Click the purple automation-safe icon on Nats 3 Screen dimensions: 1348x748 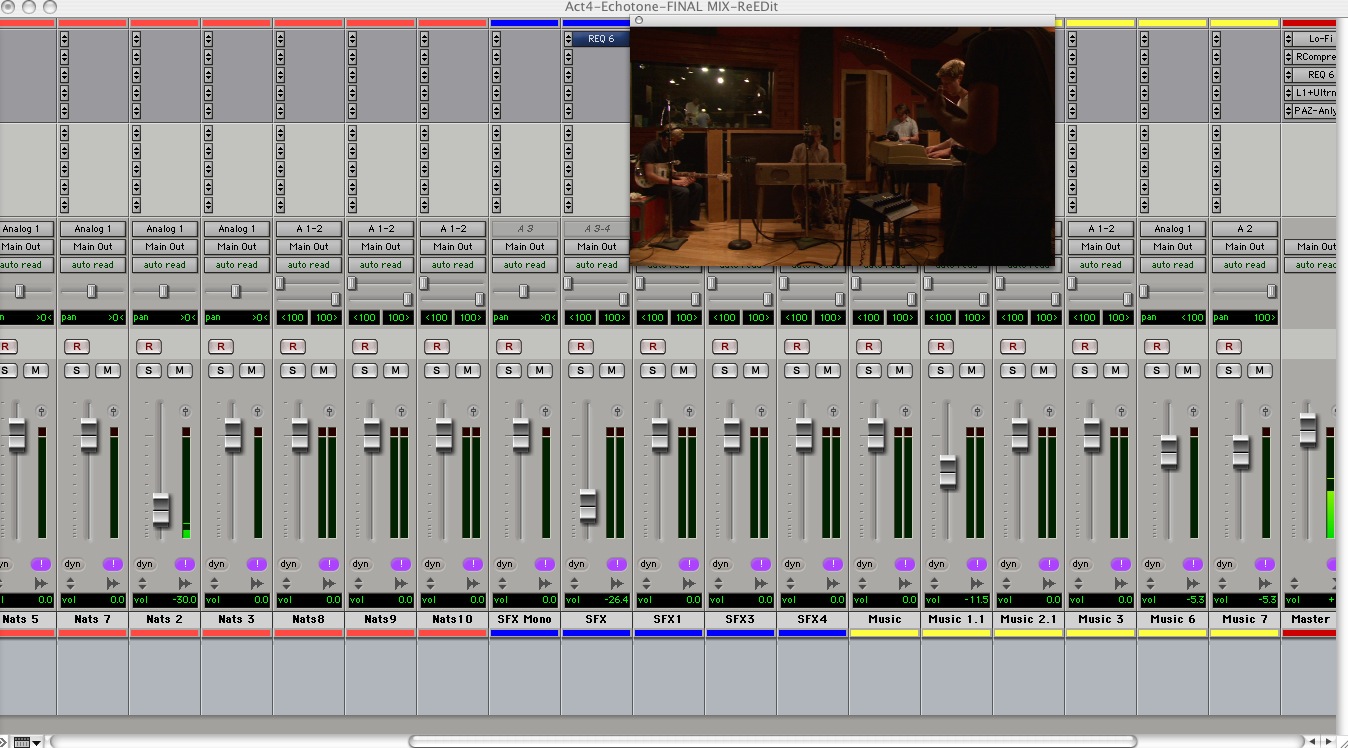256,564
